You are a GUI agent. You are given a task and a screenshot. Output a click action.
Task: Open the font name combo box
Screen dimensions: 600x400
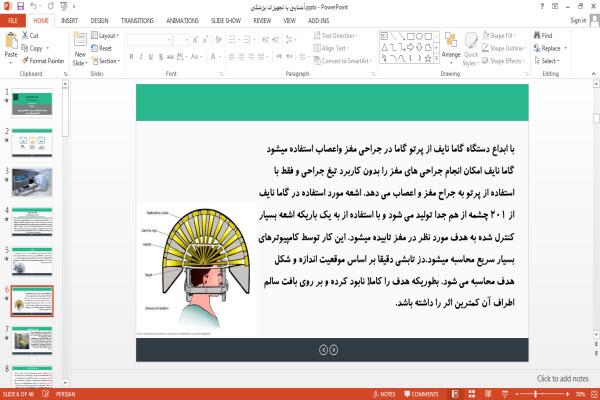point(150,40)
